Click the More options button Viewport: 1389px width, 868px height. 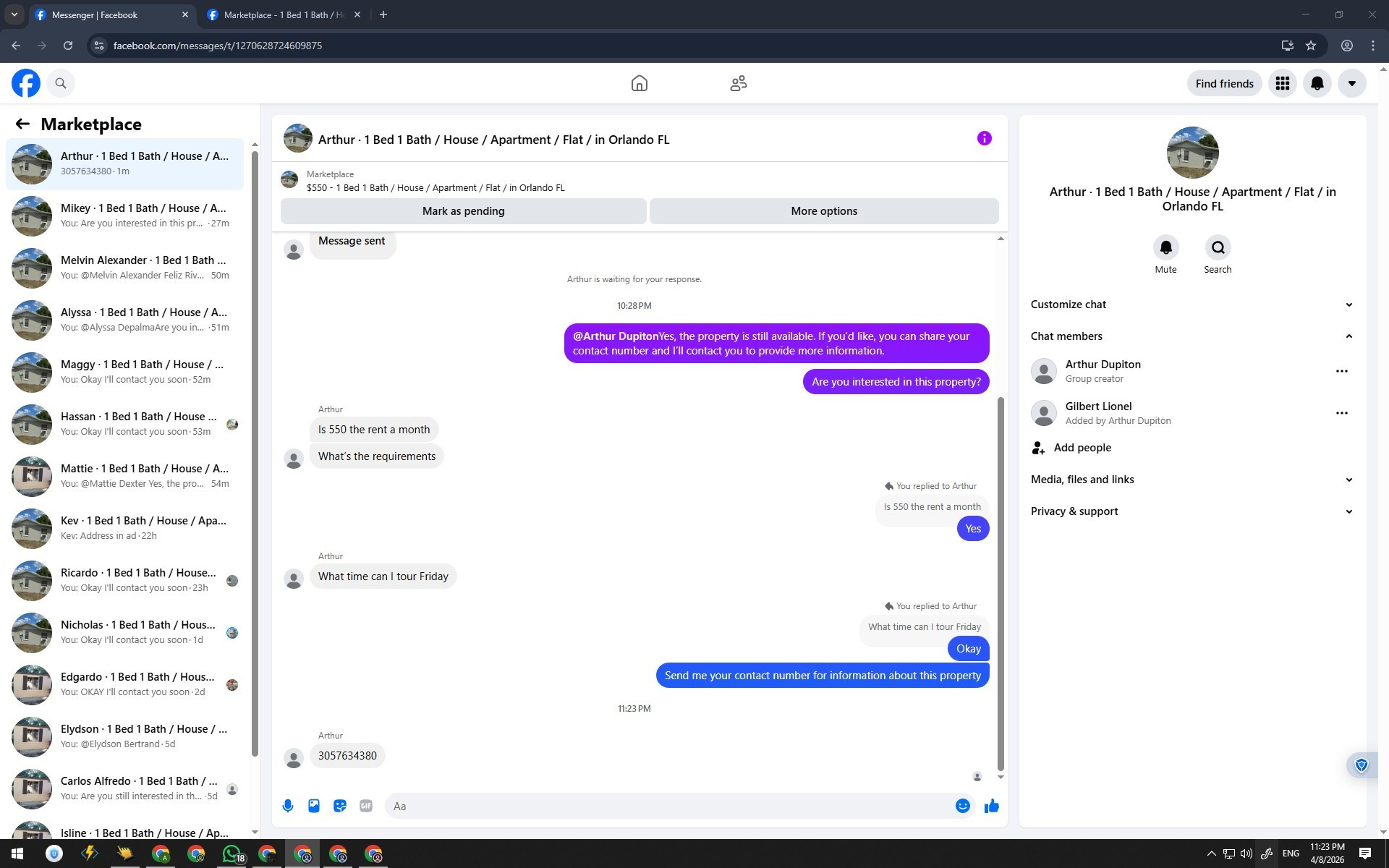point(823,211)
